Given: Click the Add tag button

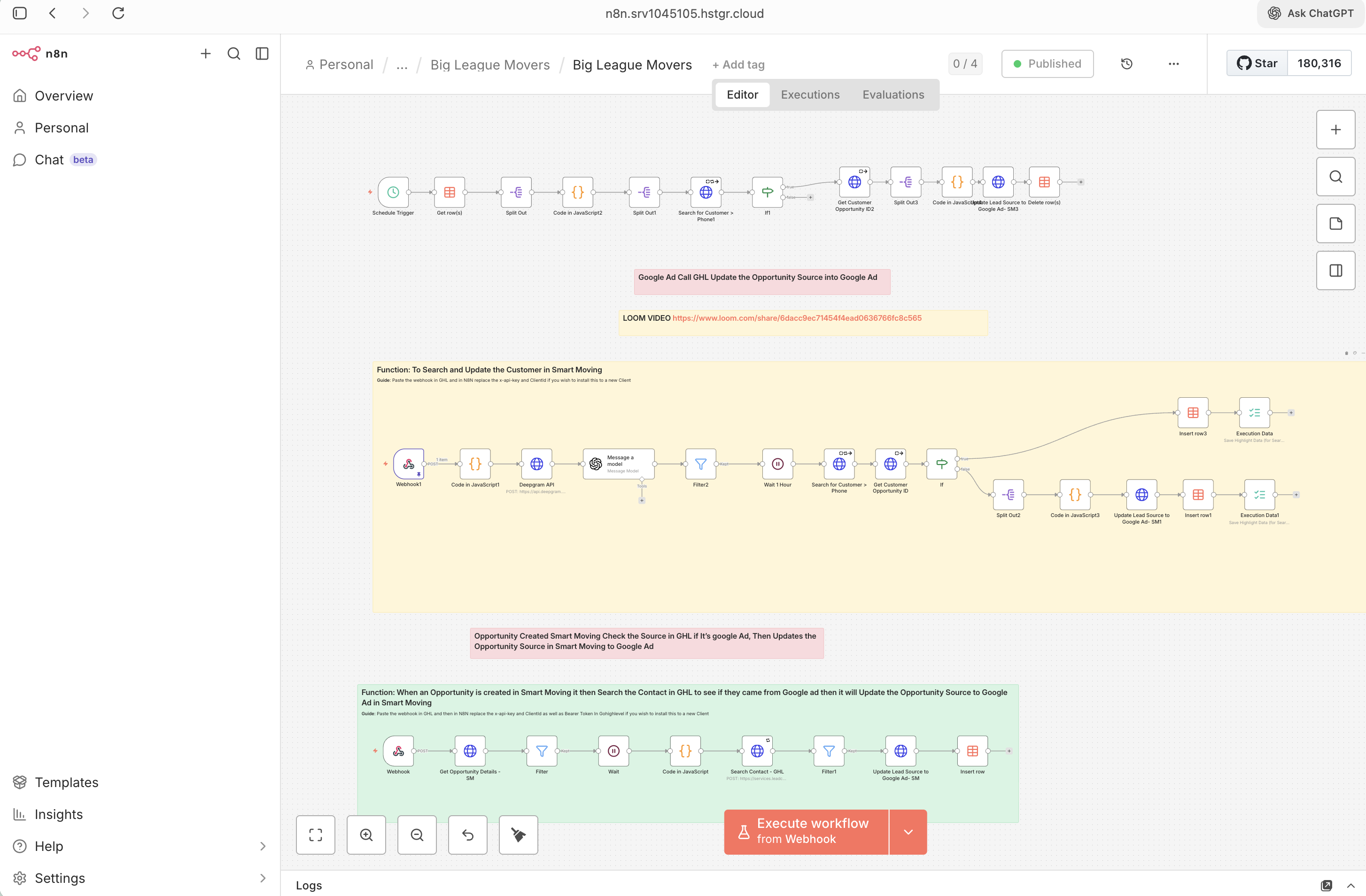Looking at the screenshot, I should click(x=738, y=65).
